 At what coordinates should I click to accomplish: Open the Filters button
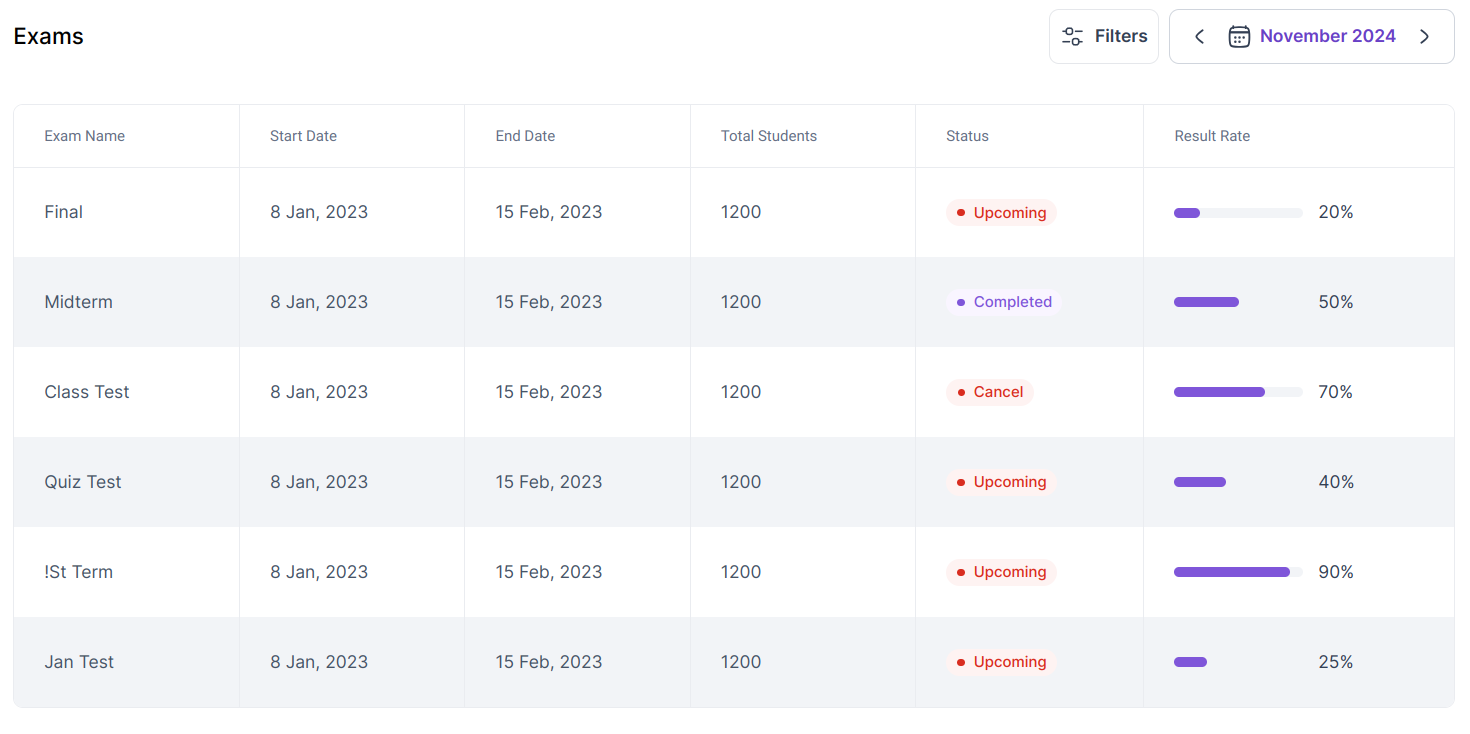[x=1104, y=37]
